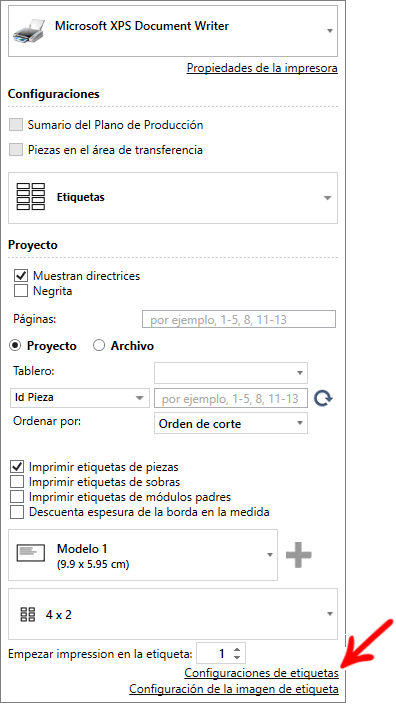Expand the Orden de corte dropdown
Viewport: 396px width, 704px height.
coord(231,424)
